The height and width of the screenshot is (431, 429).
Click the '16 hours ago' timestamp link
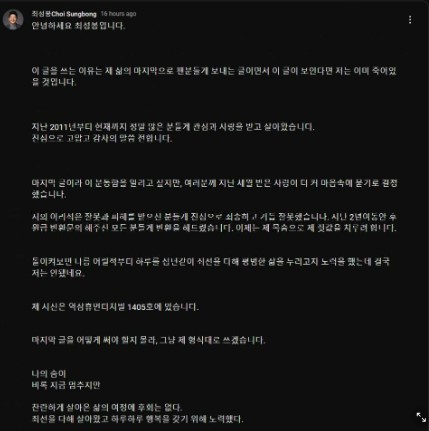[118, 14]
